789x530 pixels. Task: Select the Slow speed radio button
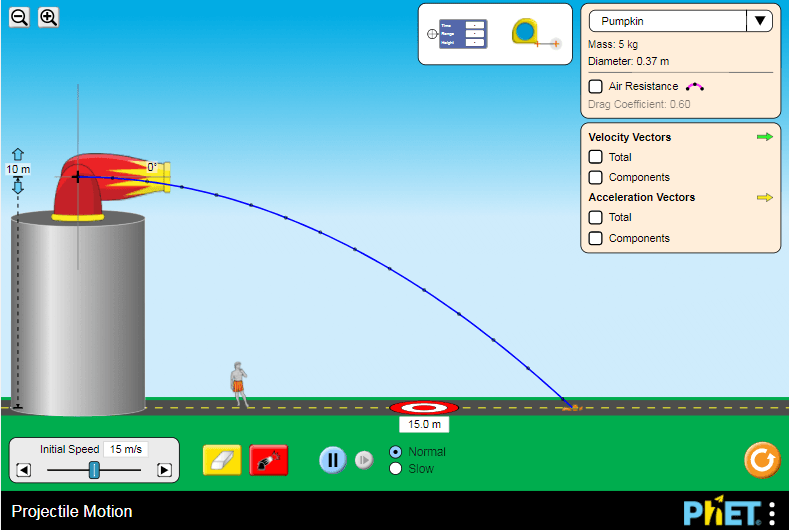point(395,468)
